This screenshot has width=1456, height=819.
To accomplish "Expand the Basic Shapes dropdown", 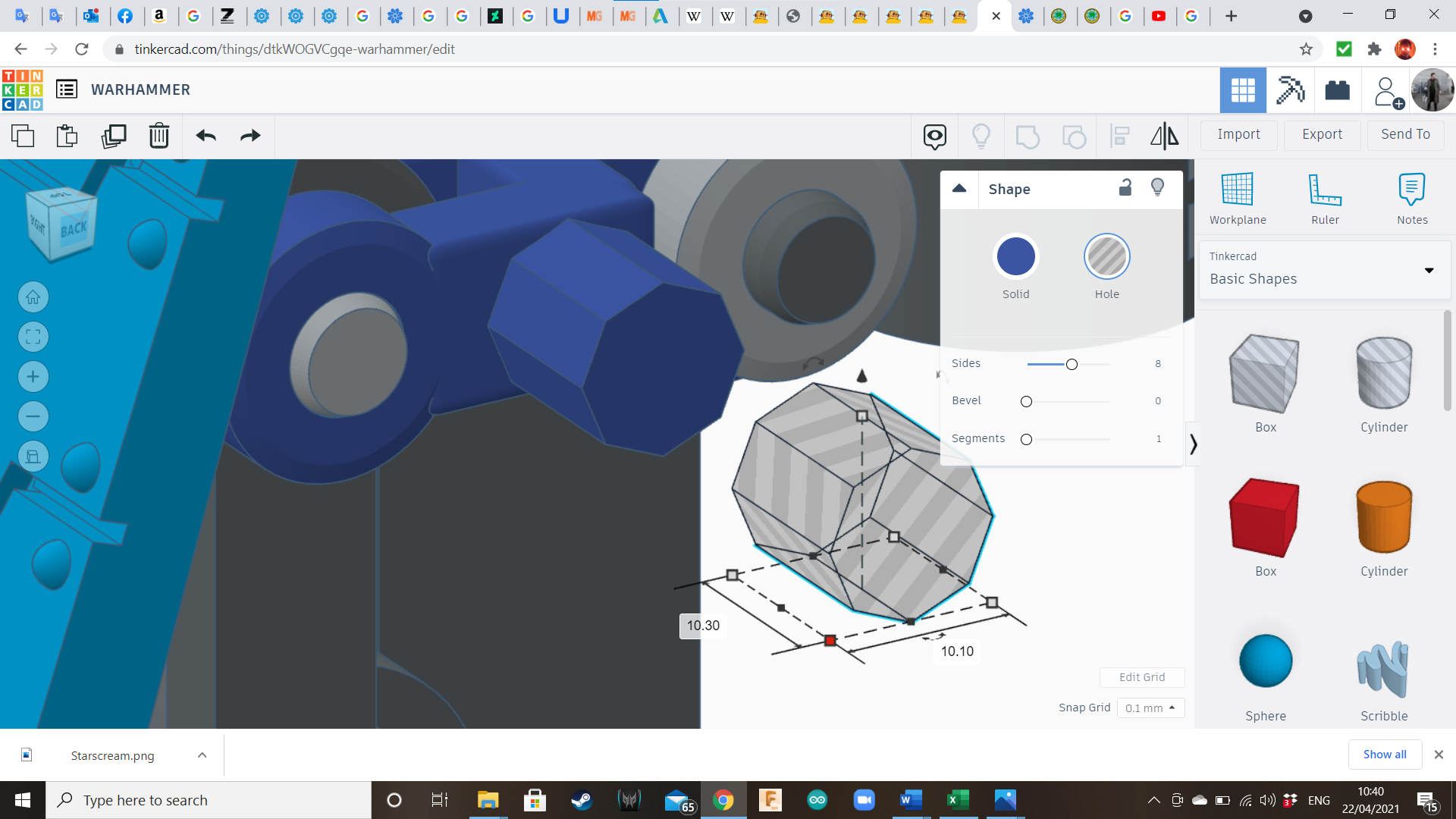I will (x=1429, y=271).
